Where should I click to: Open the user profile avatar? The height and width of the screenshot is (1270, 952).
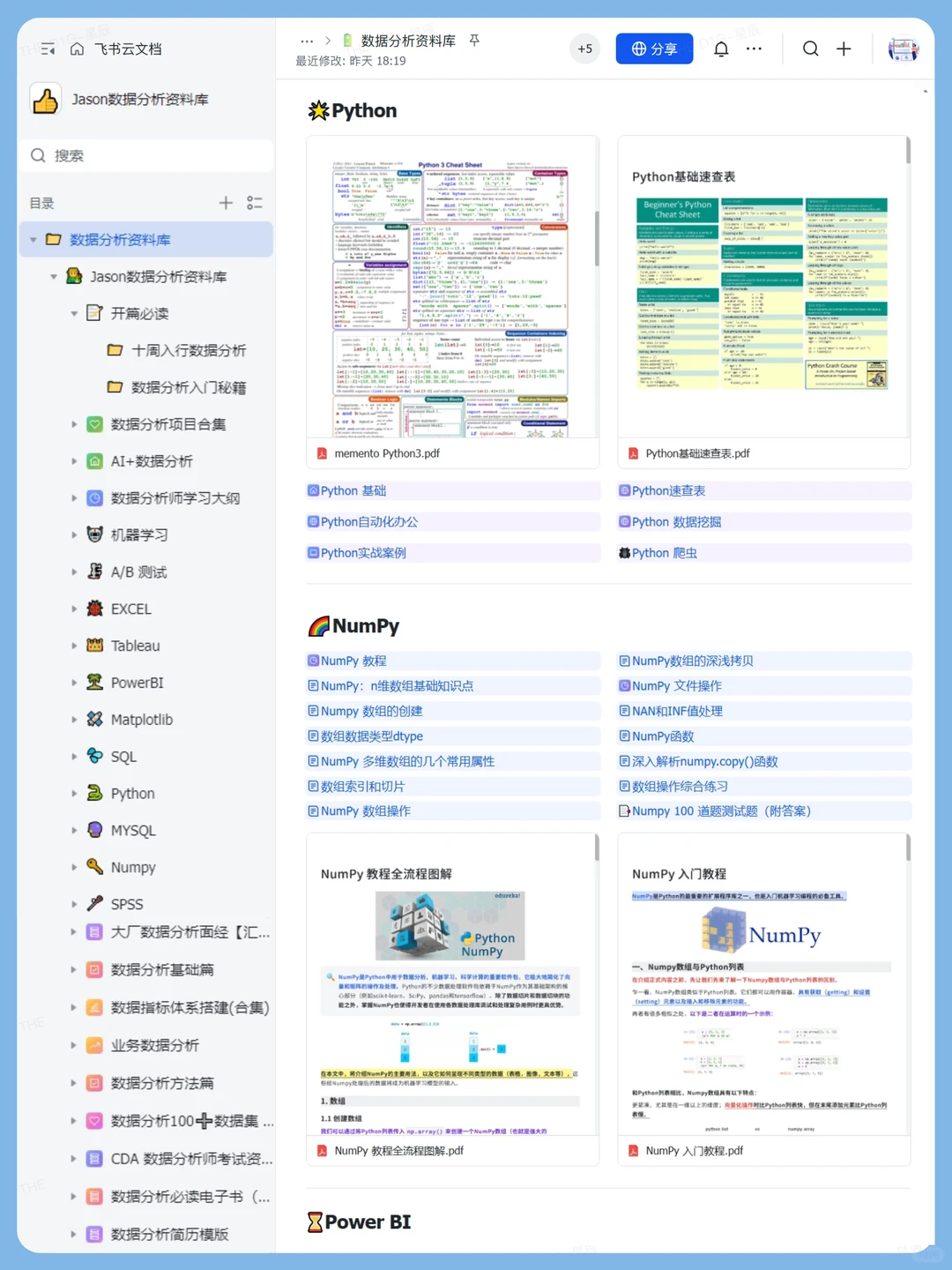point(903,49)
